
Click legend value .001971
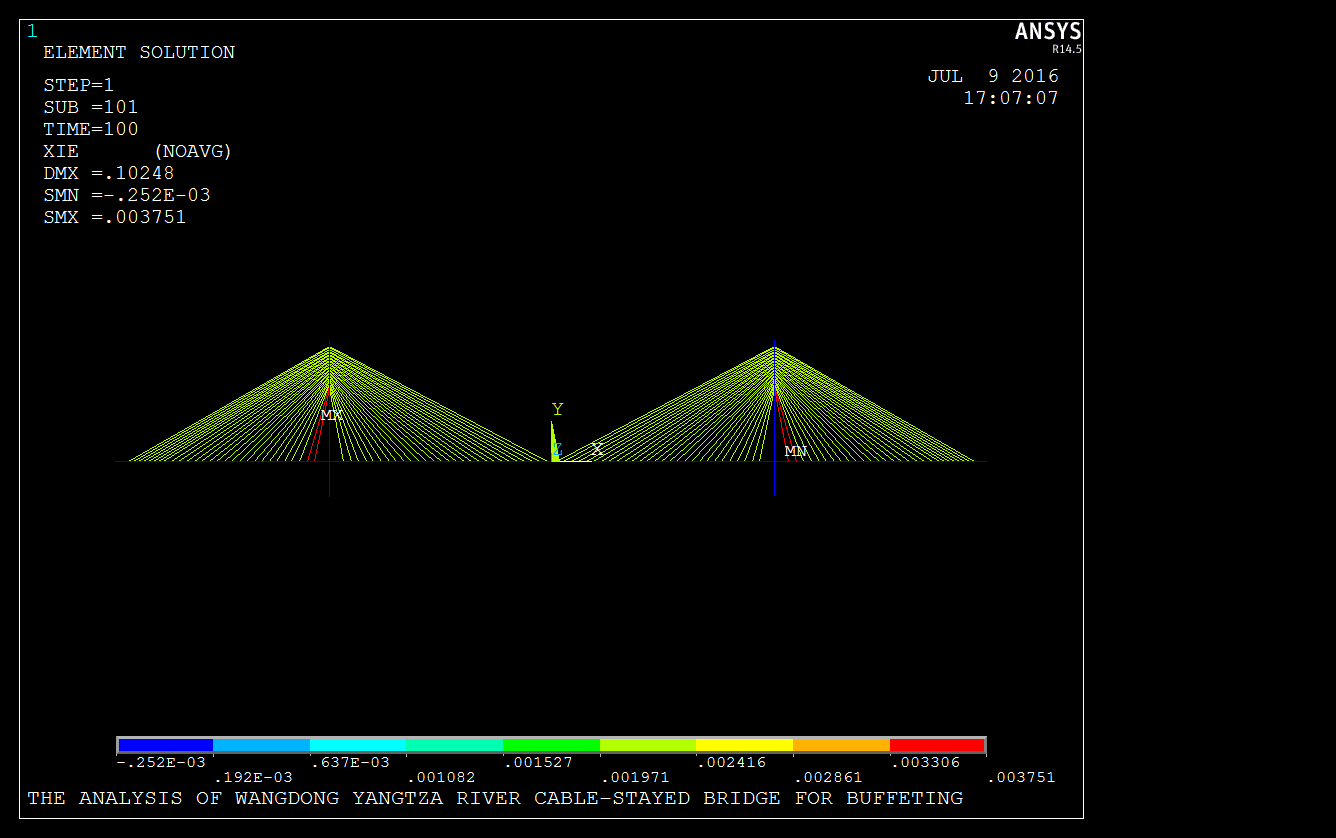(x=635, y=777)
